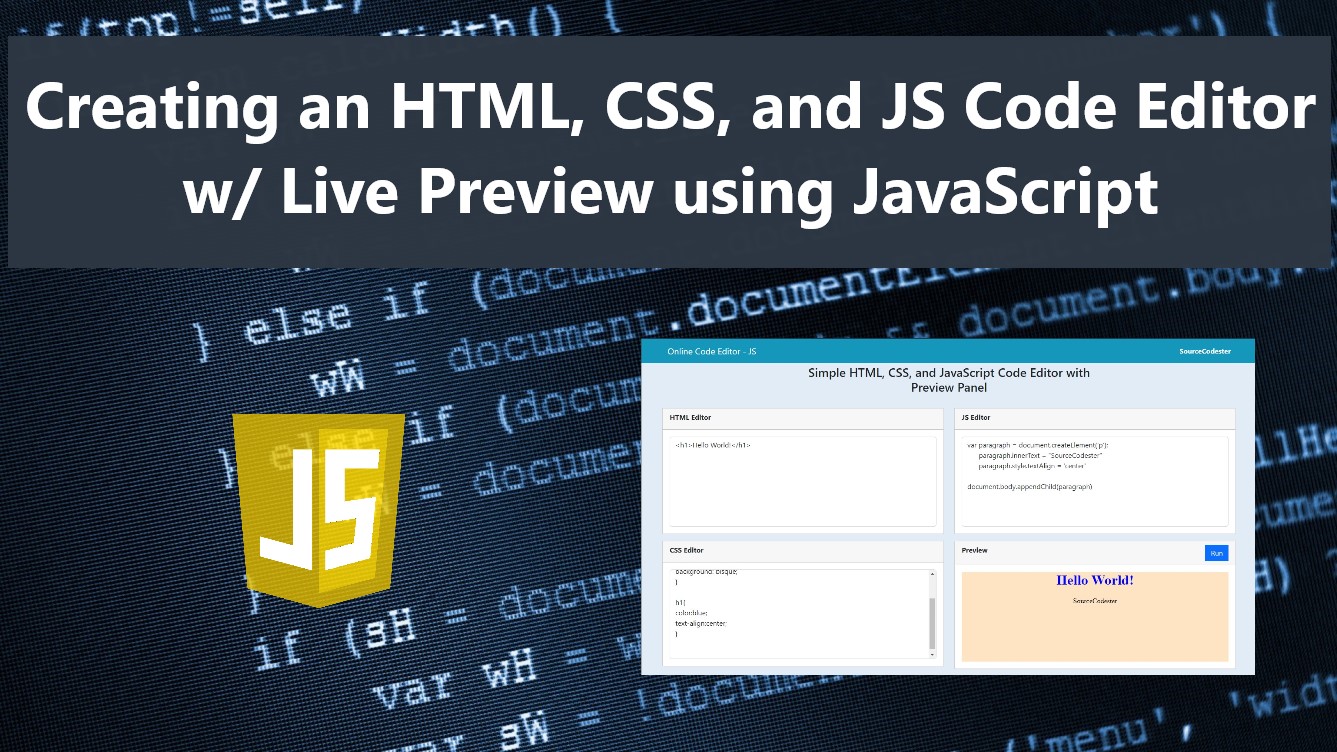Image resolution: width=1337 pixels, height=752 pixels.
Task: Click the SourceCodester text inside the preview output
Action: (x=1094, y=601)
